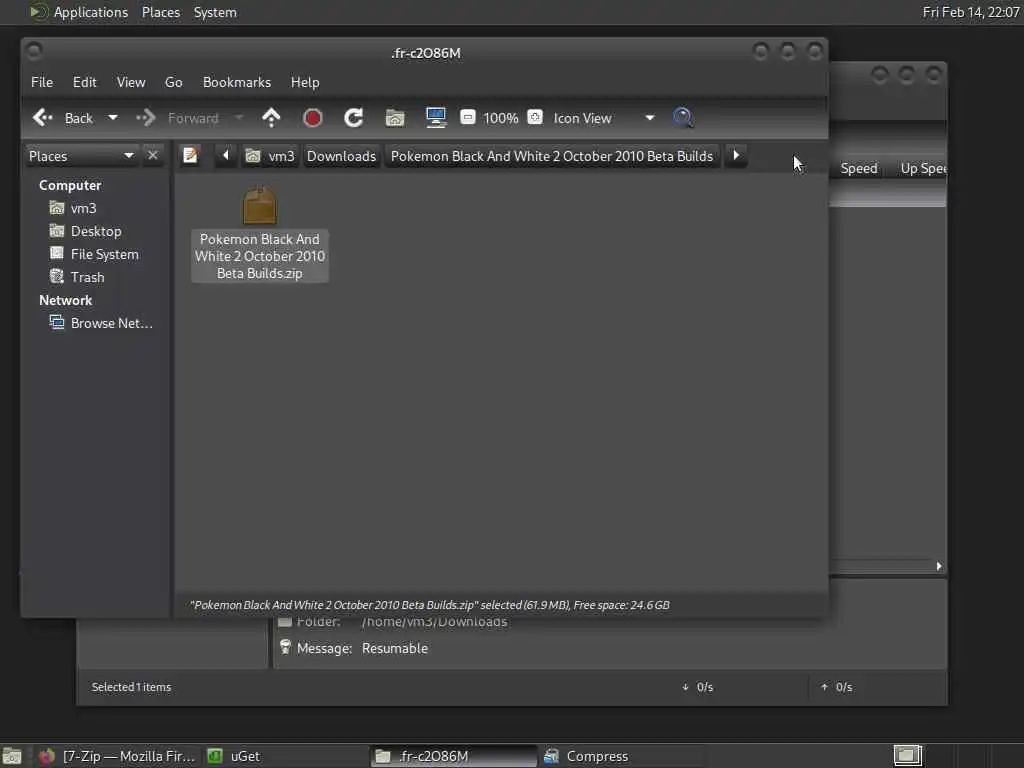Open the System panel menu

coord(215,12)
